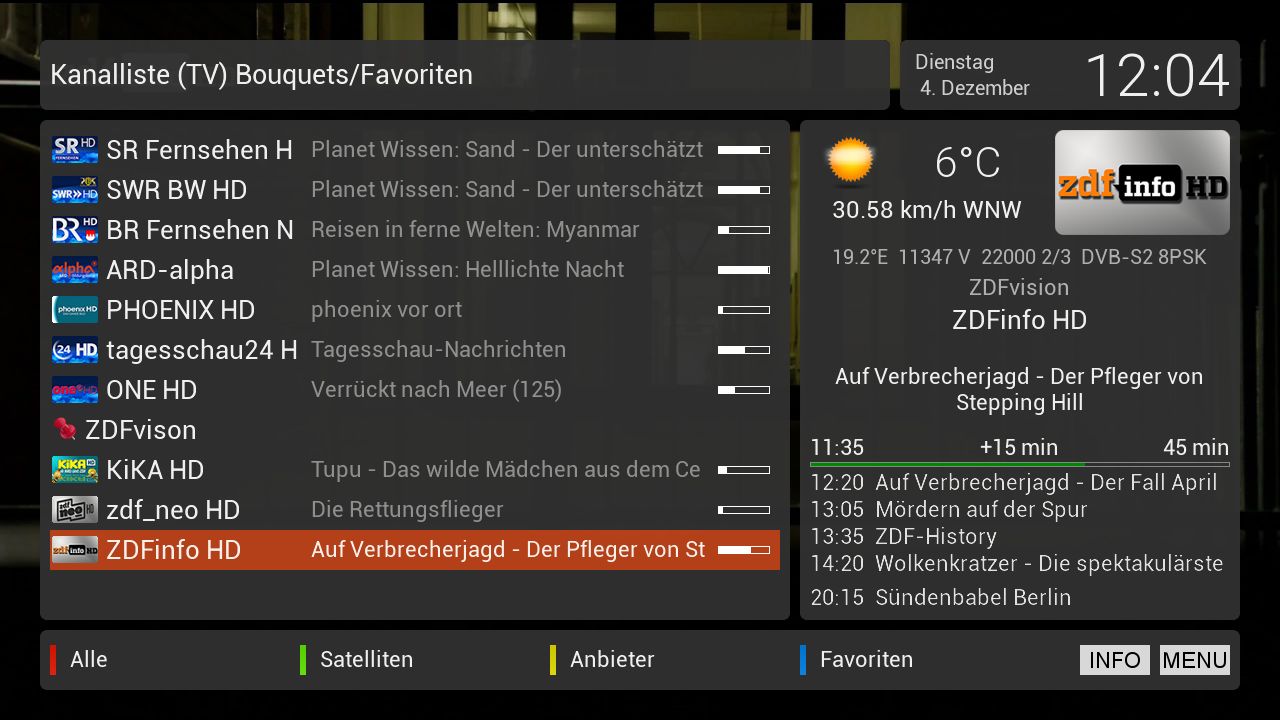Select KiKA HD channel name
Viewport: 1280px width, 720px height.
point(155,470)
